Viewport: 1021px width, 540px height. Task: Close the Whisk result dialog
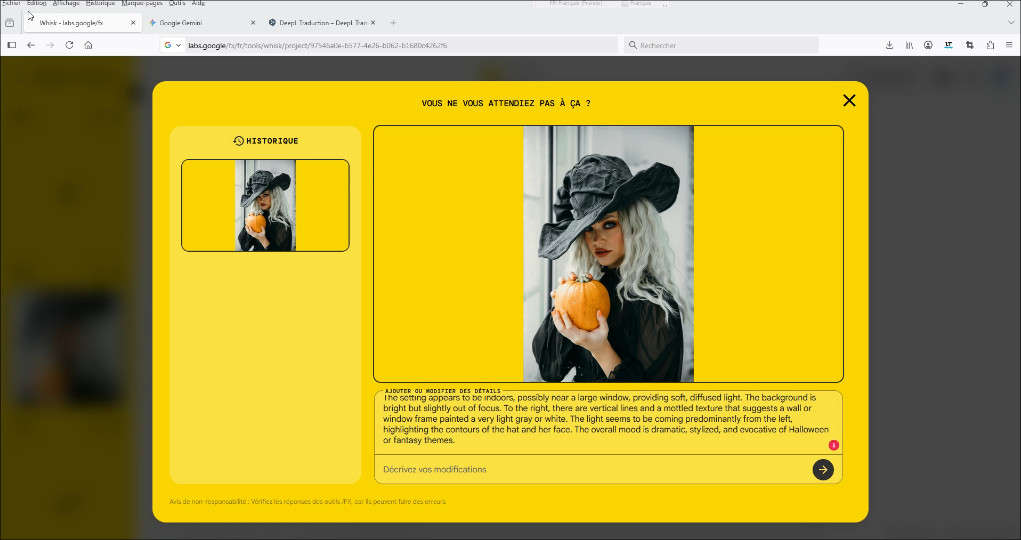(849, 100)
